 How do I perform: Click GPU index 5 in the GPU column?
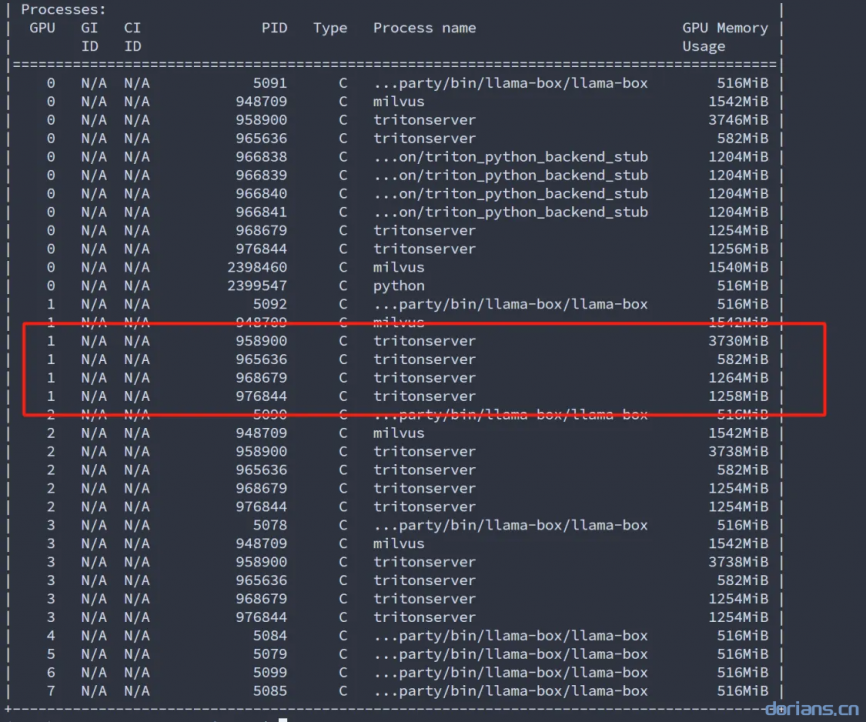pyautogui.click(x=51, y=654)
